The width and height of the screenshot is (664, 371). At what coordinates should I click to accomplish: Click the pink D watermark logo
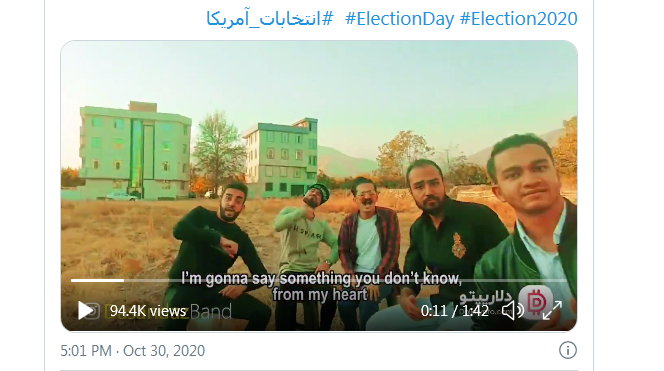(x=536, y=302)
